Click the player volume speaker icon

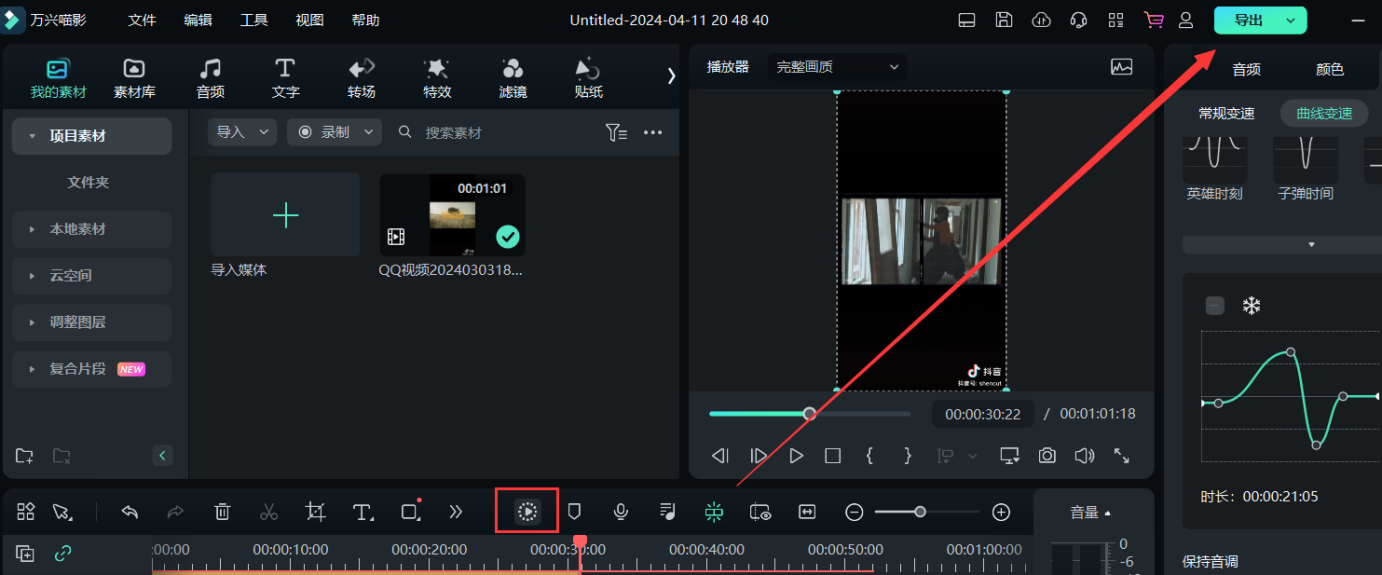click(x=1084, y=456)
